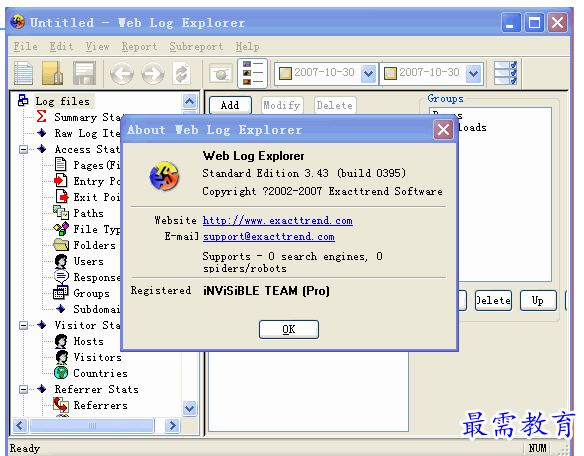Image resolution: width=584 pixels, height=456 pixels.
Task: Click the File Types colored shapes icon
Action: [61, 228]
